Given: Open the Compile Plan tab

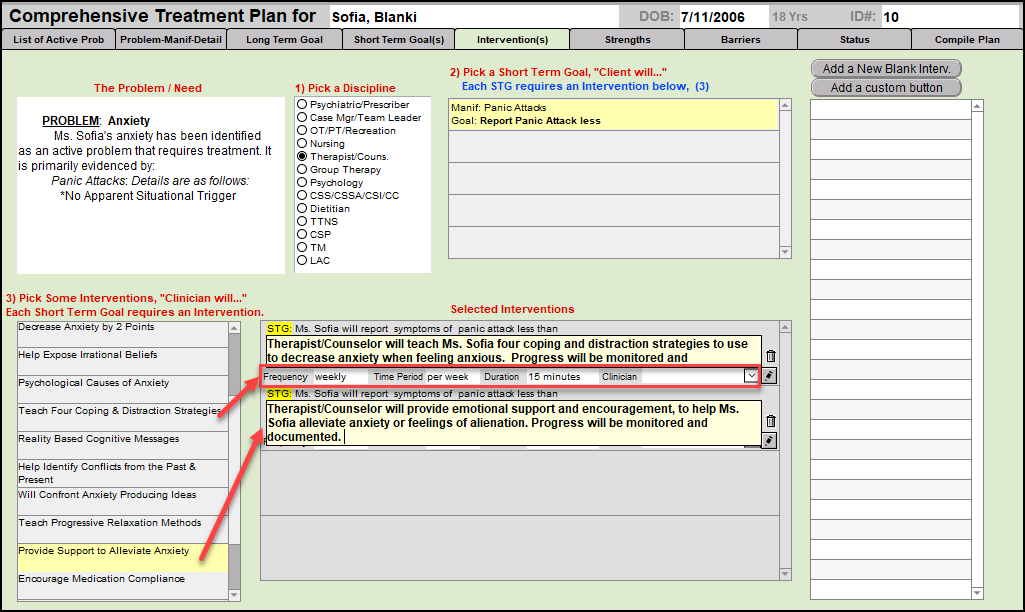Looking at the screenshot, I should (x=966, y=40).
